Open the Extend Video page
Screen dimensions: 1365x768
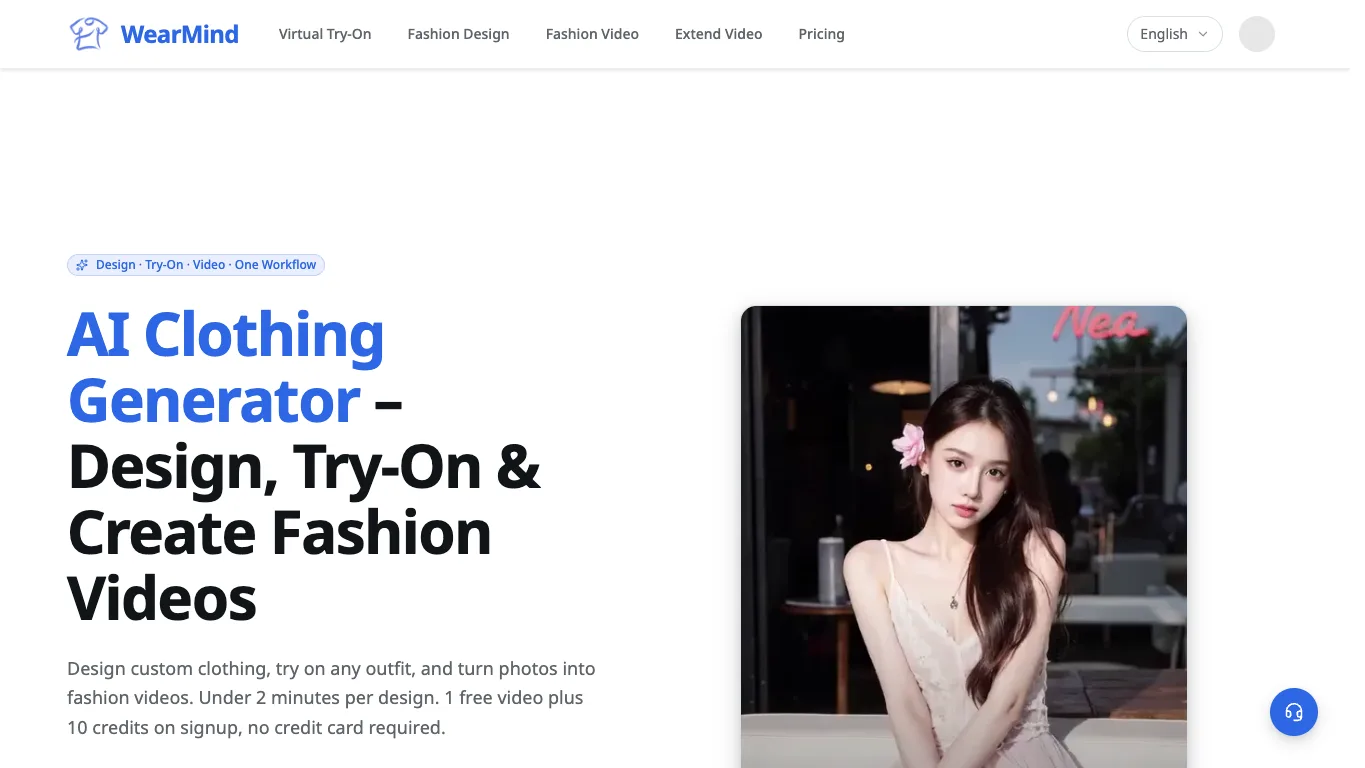pyautogui.click(x=718, y=34)
